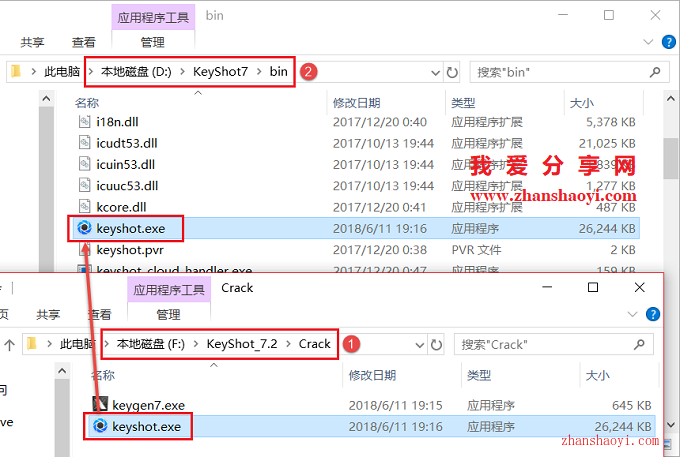Viewport: 680px width, 457px height.
Task: Open Help in the bin window
Action: pos(668,42)
